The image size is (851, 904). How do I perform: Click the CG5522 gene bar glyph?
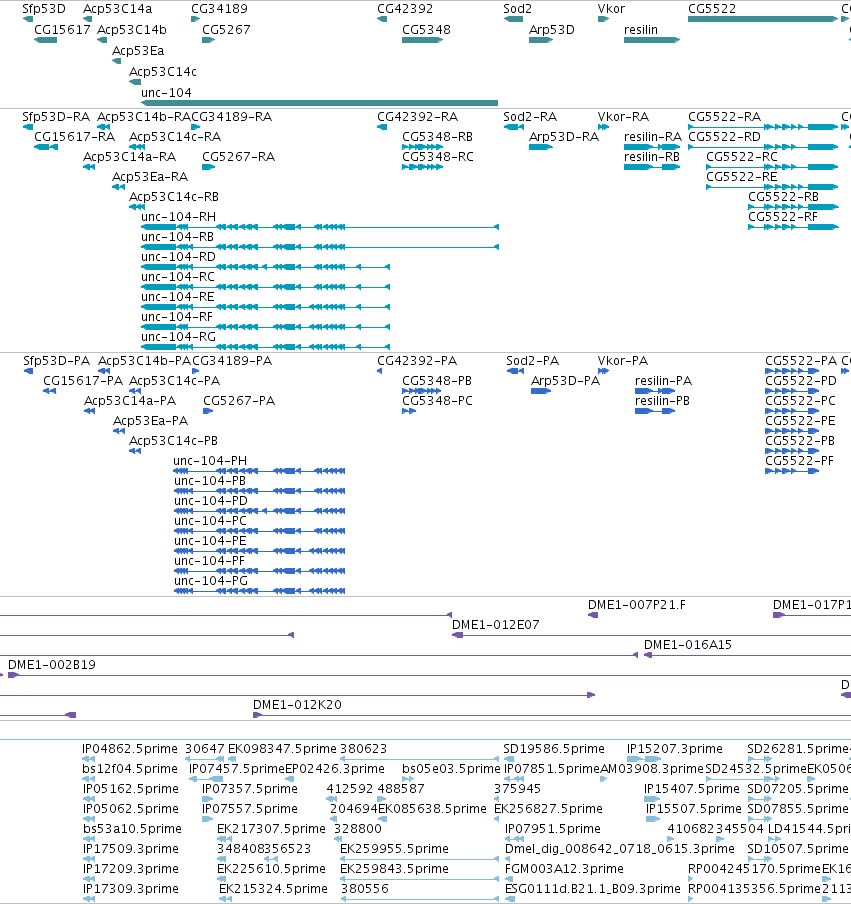(763, 19)
